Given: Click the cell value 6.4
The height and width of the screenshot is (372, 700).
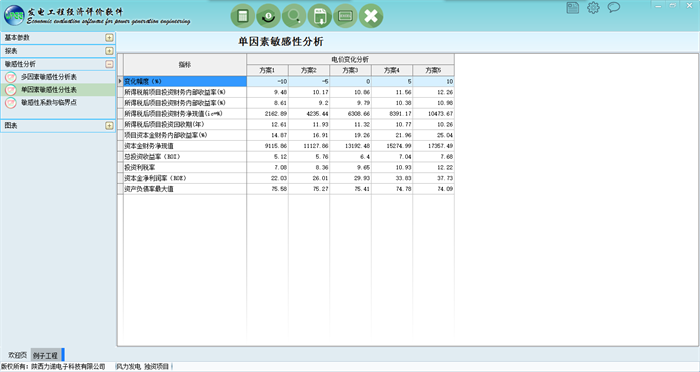Looking at the screenshot, I should click(350, 157).
